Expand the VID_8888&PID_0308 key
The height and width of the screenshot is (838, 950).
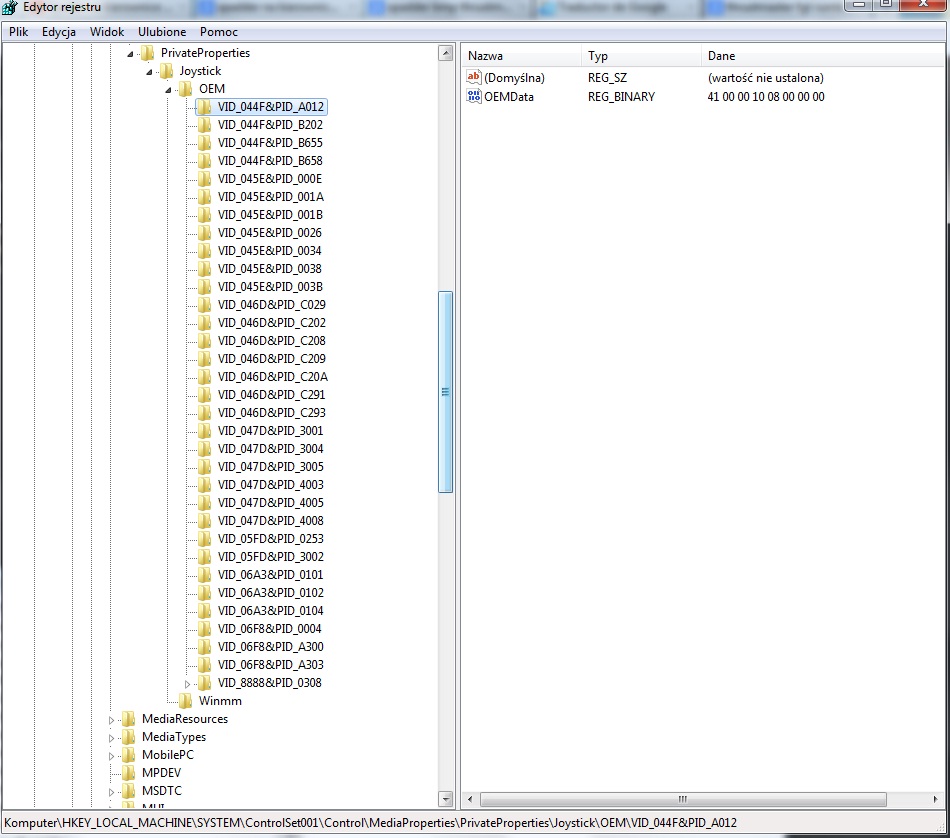click(x=187, y=684)
